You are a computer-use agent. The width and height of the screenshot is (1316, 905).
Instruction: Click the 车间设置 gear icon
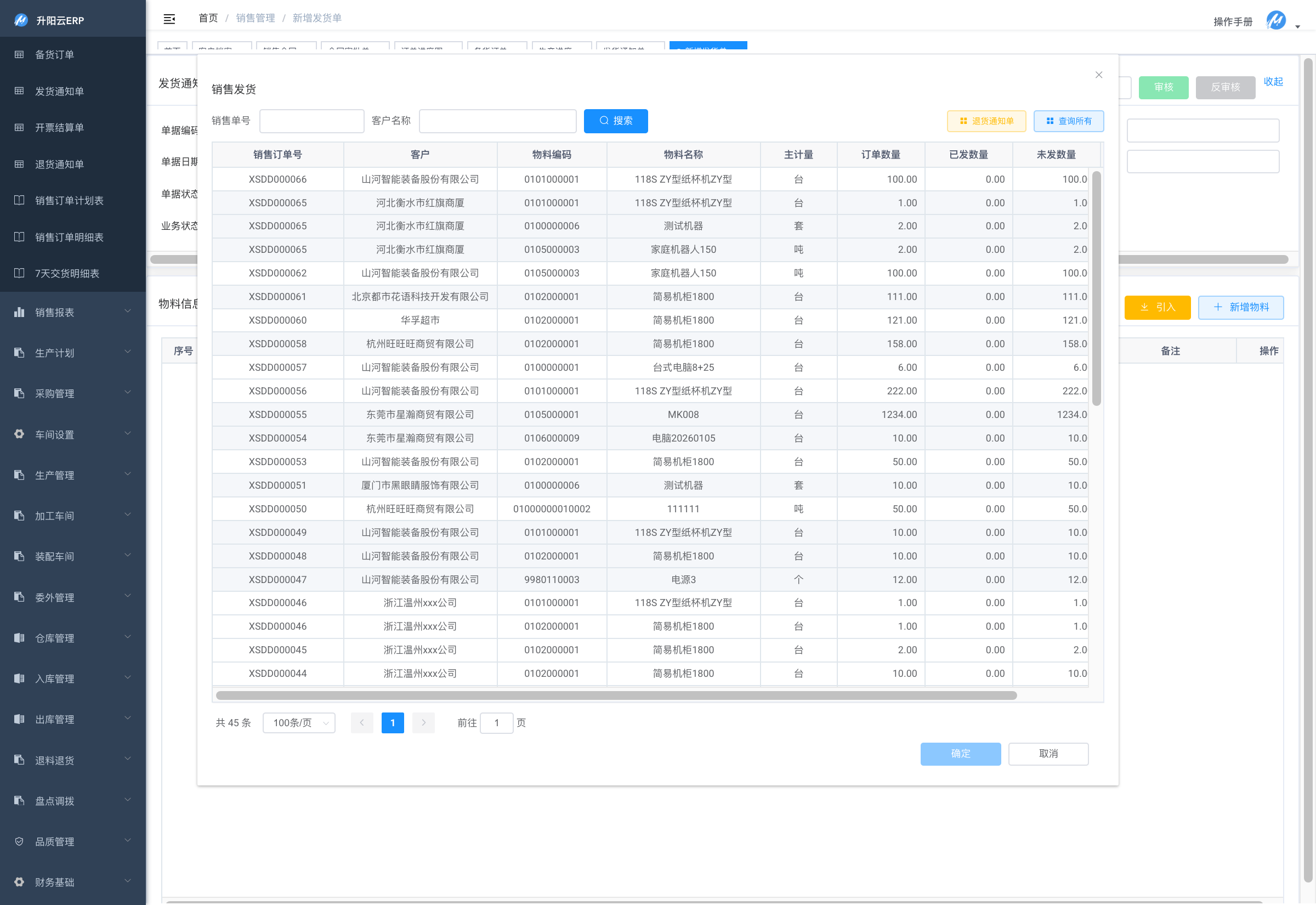coord(19,434)
